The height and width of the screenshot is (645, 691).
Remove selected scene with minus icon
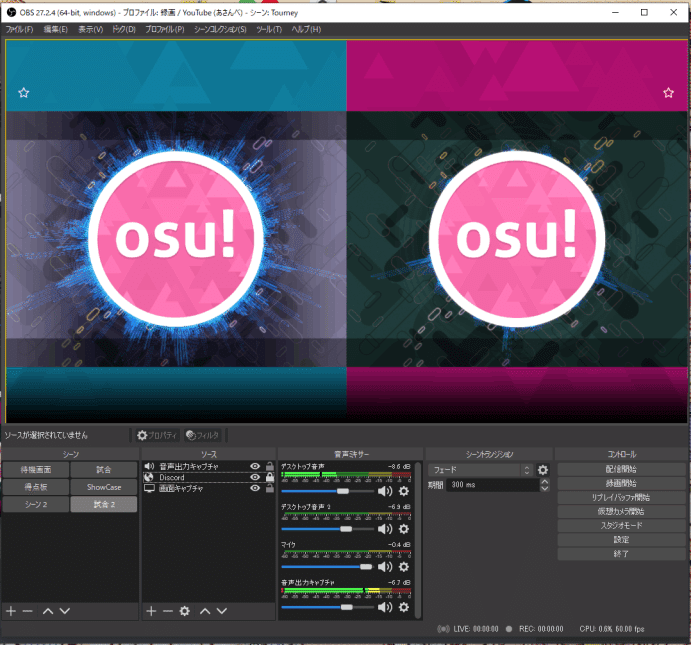[x=28, y=611]
